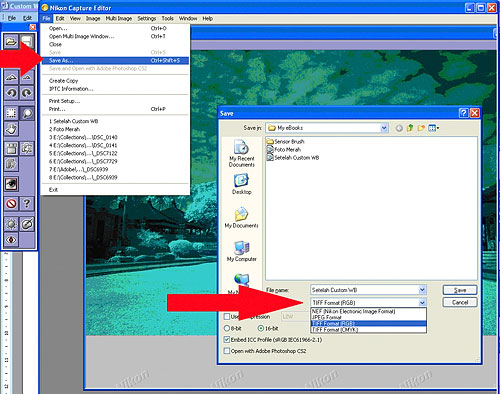Go to My Documents in places bar
Viewport: 500px width, 394px height.
point(241,217)
